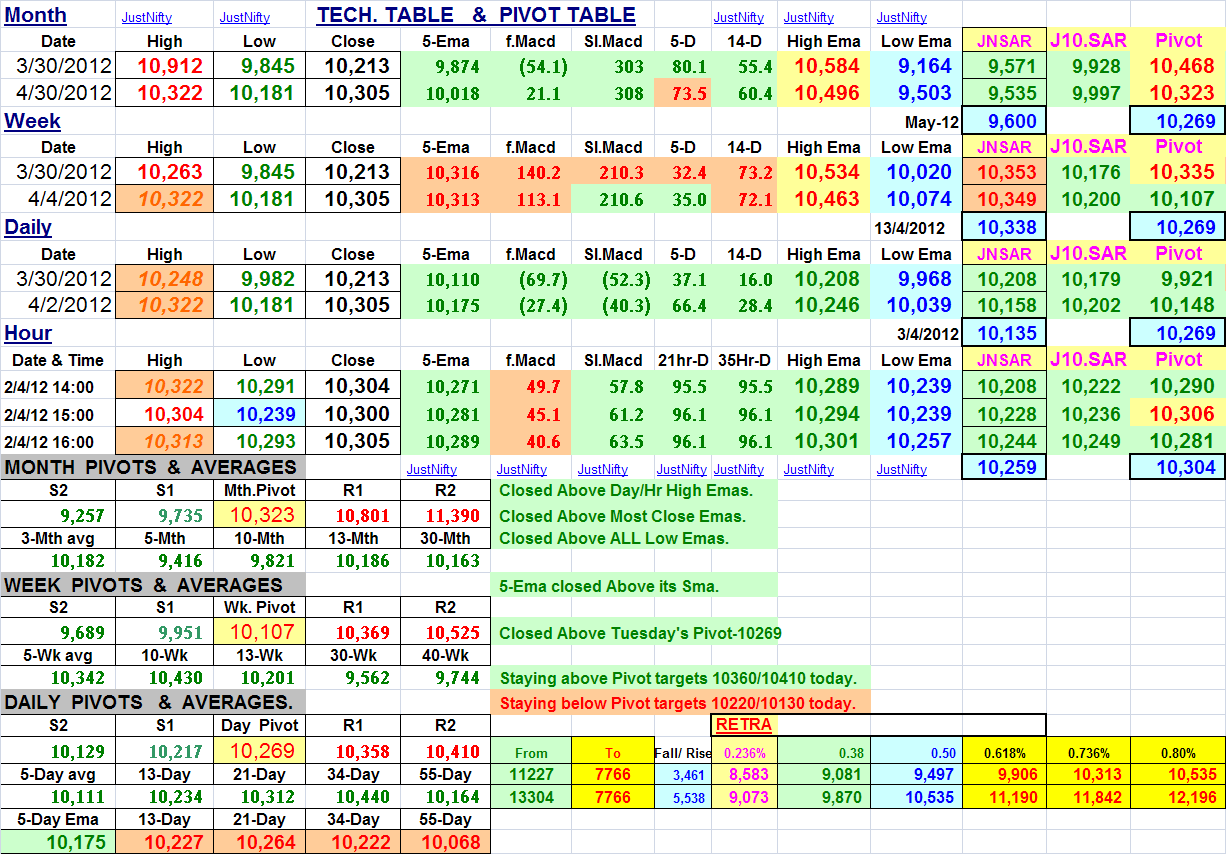
Task: Select the 2/4/12 15:00 time cell
Action: (x=58, y=413)
